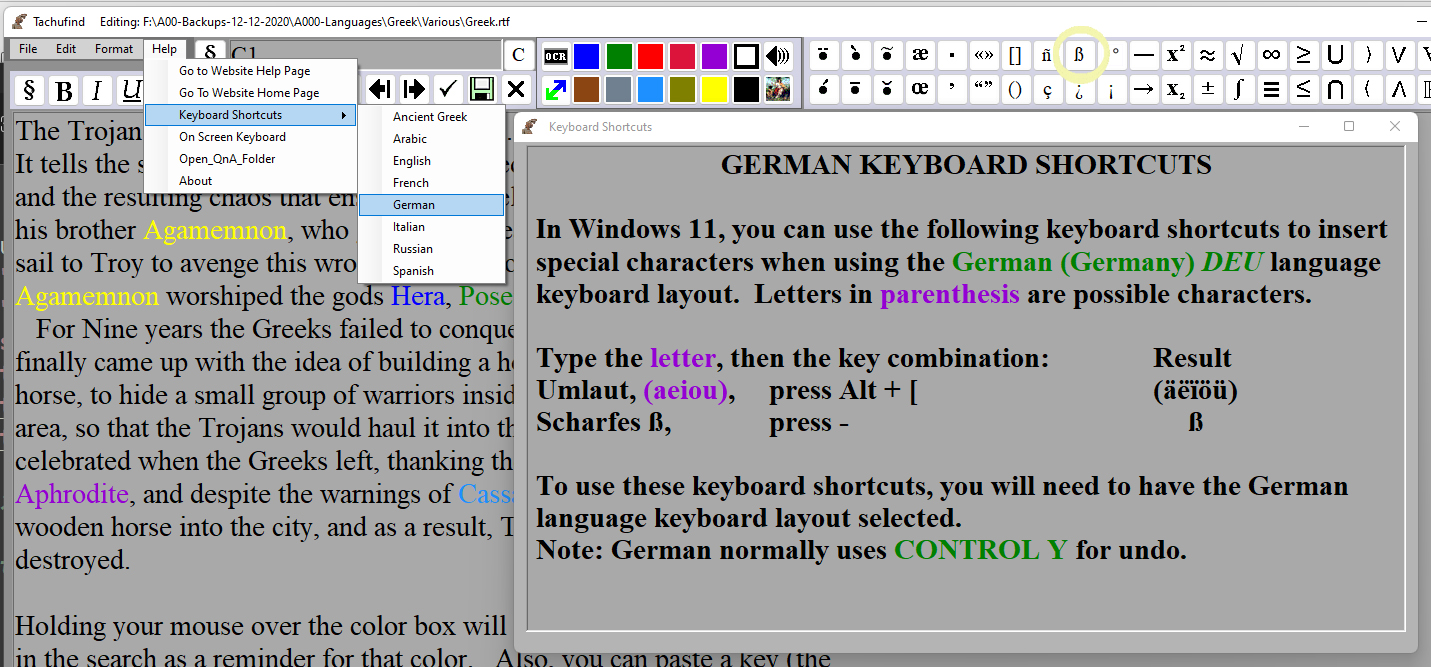
Task: Select the yellow color swatch
Action: 714,89
